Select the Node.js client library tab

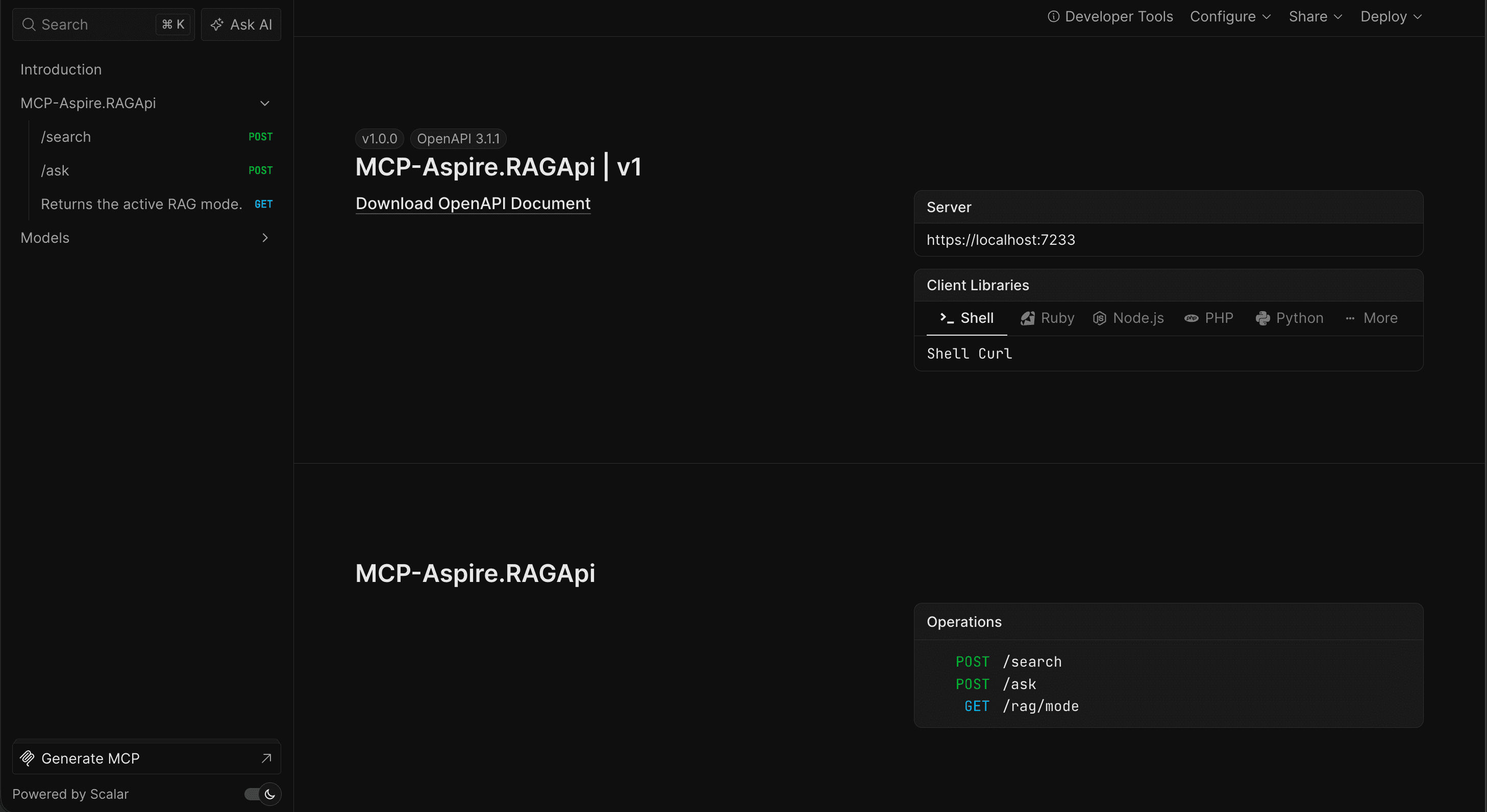[x=1129, y=318]
